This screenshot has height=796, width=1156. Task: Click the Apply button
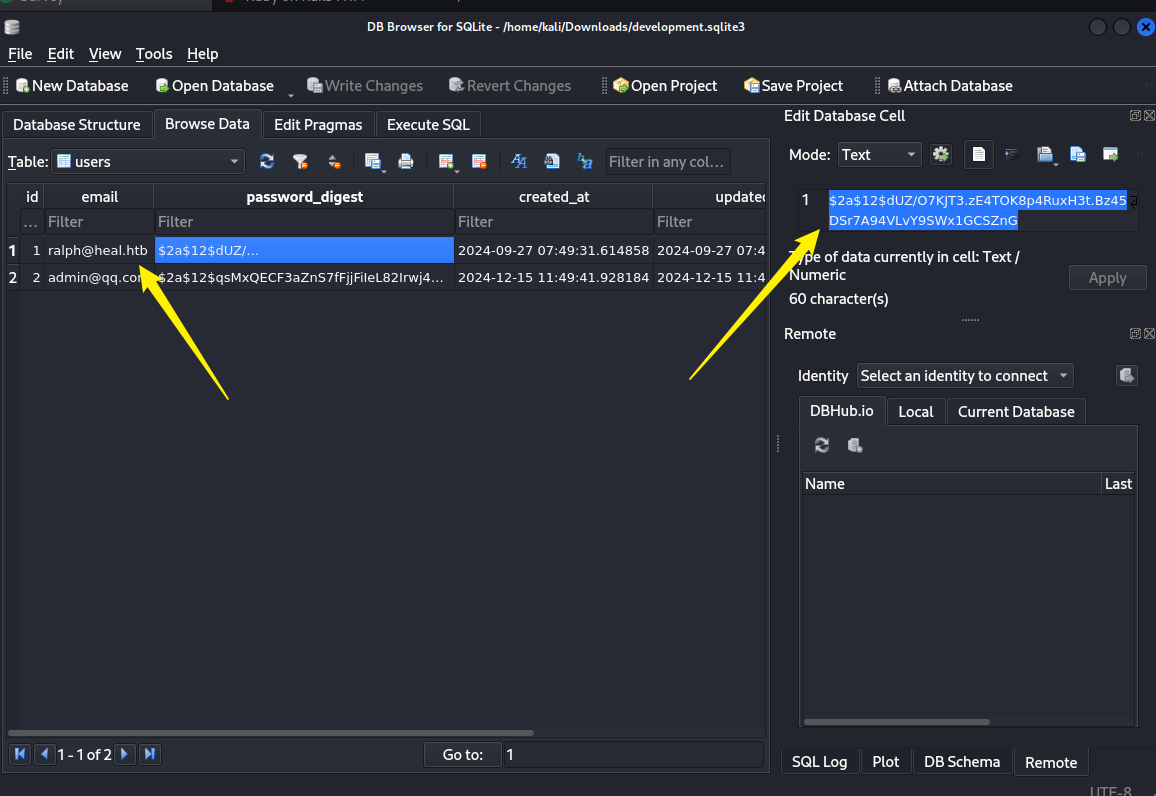(x=1107, y=278)
